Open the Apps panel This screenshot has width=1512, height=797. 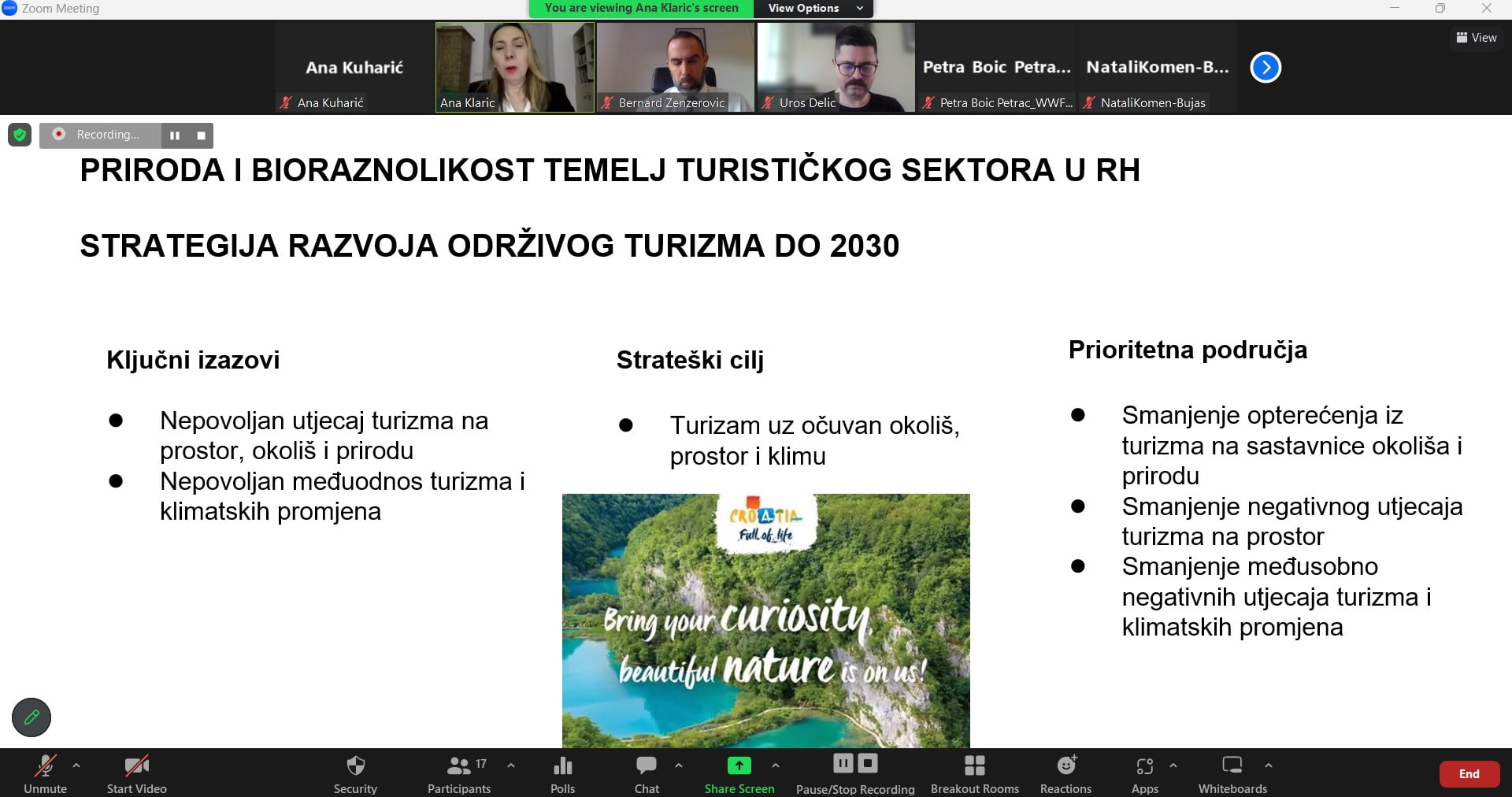[x=1144, y=774]
